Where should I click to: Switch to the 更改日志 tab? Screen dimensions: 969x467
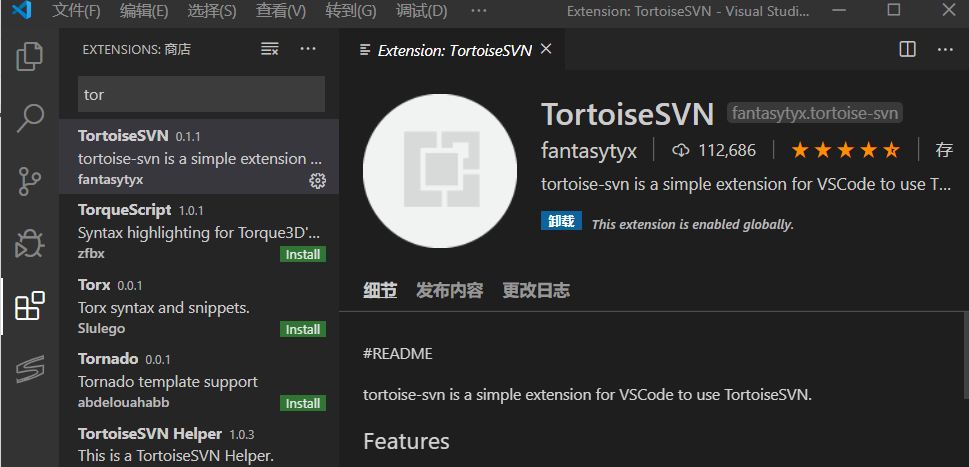(536, 290)
